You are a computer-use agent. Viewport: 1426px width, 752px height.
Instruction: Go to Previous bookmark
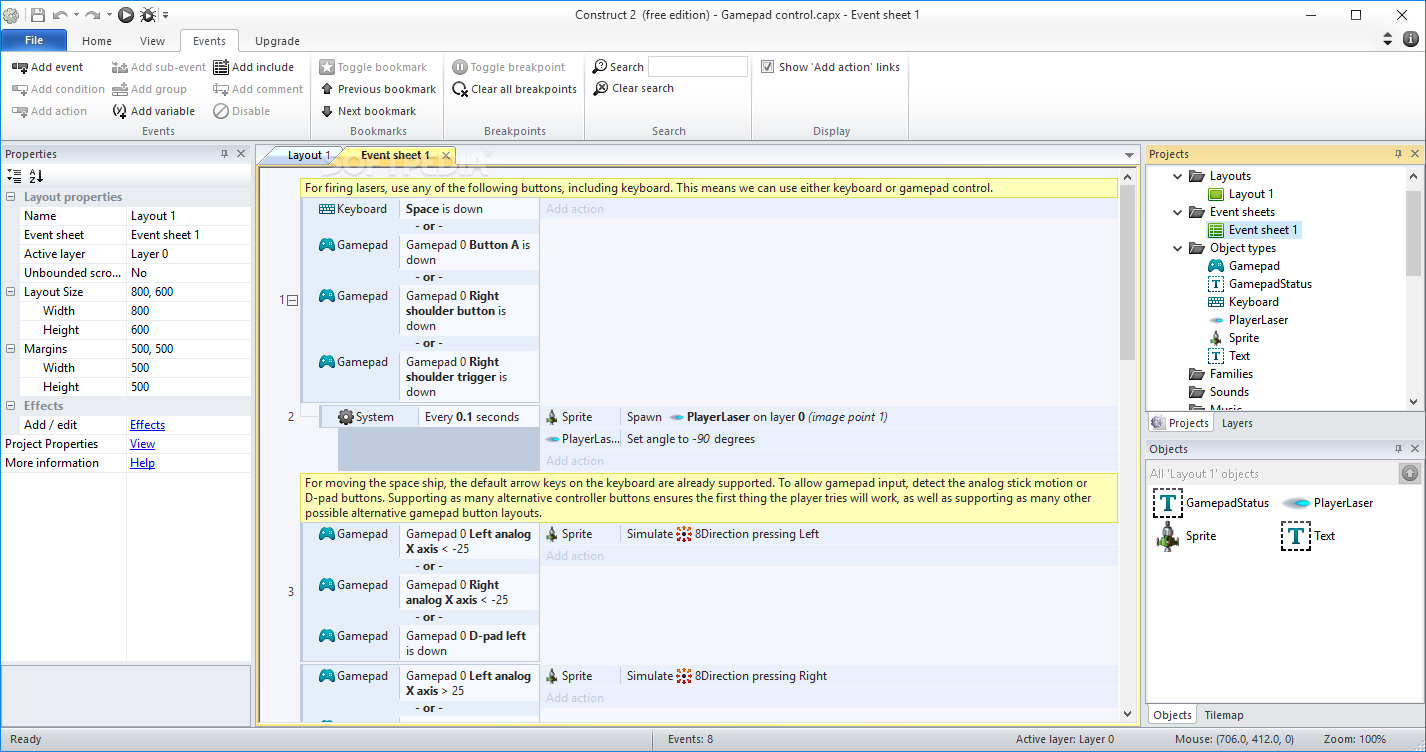(x=378, y=89)
